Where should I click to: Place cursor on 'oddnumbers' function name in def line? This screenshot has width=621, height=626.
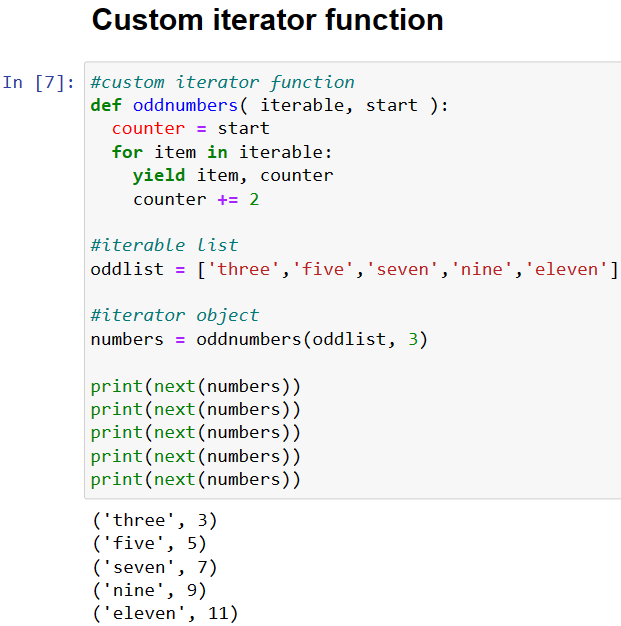coord(185,105)
